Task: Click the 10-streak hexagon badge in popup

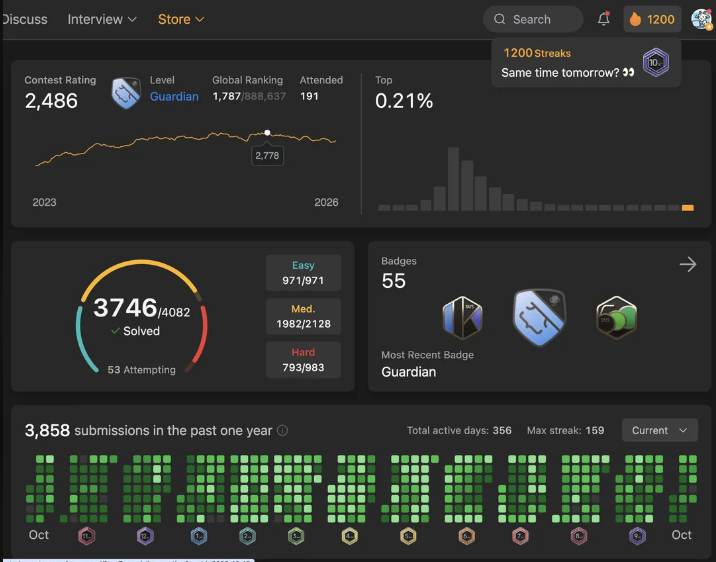Action: point(656,62)
